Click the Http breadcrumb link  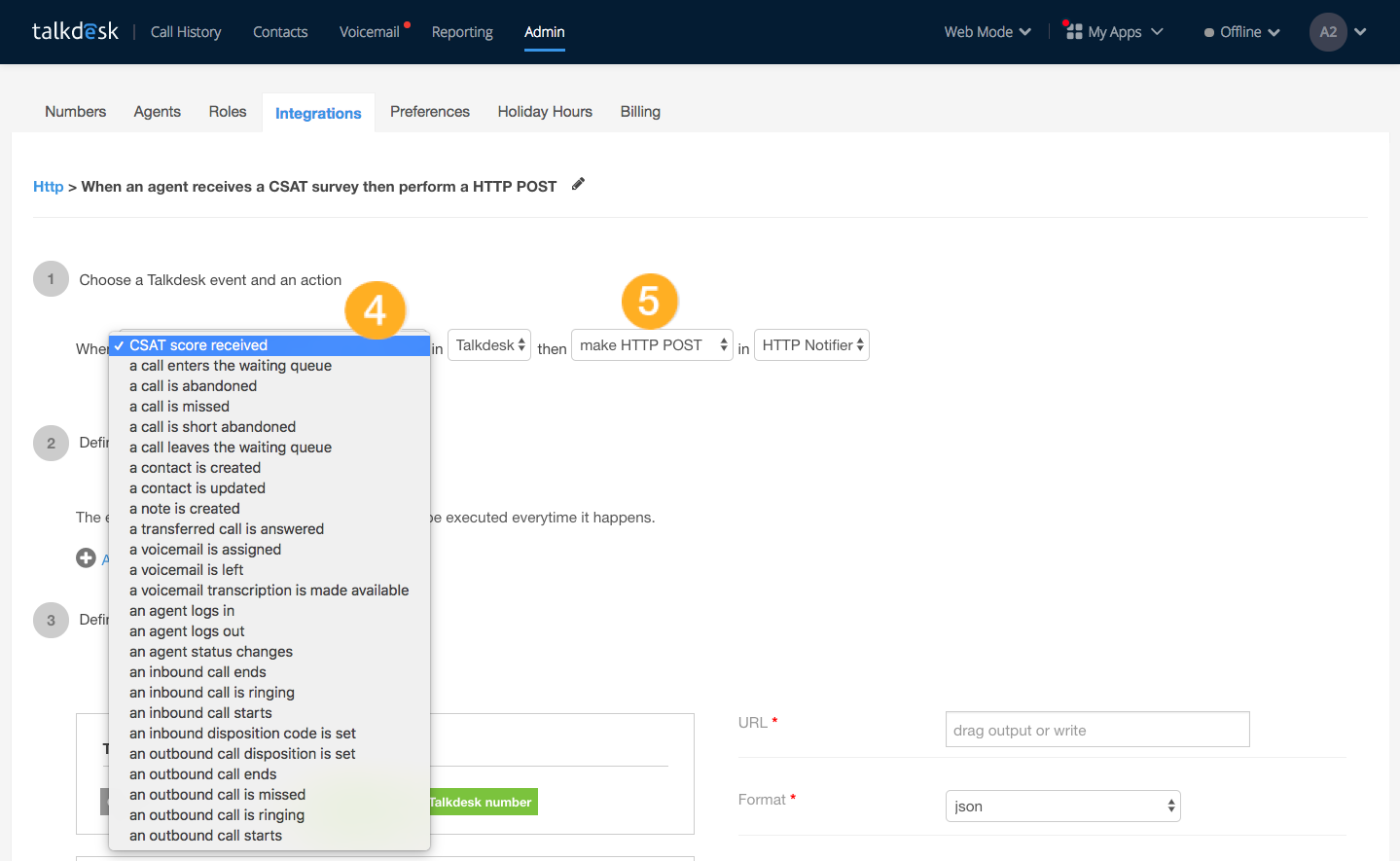coord(48,186)
